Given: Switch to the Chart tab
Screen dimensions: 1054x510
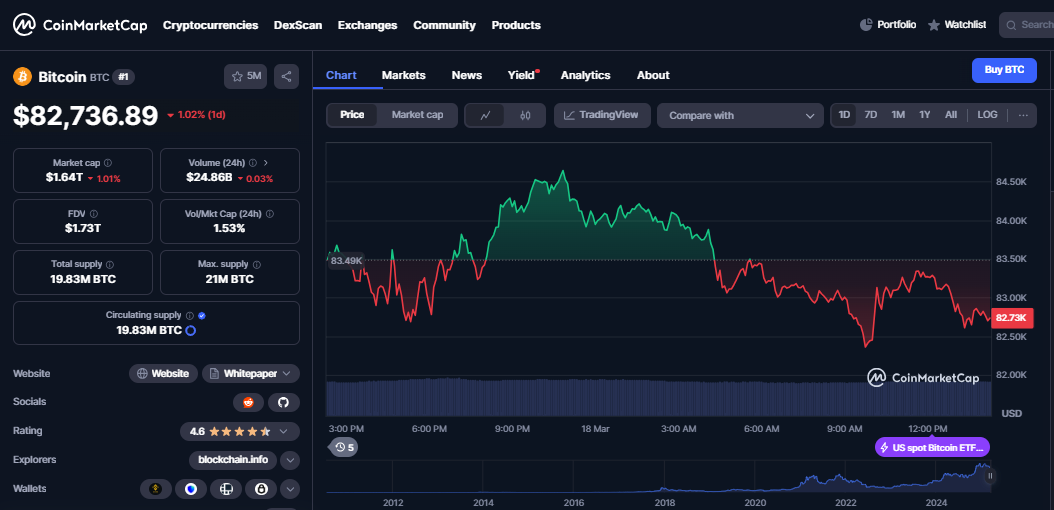Looking at the screenshot, I should click(x=341, y=75).
